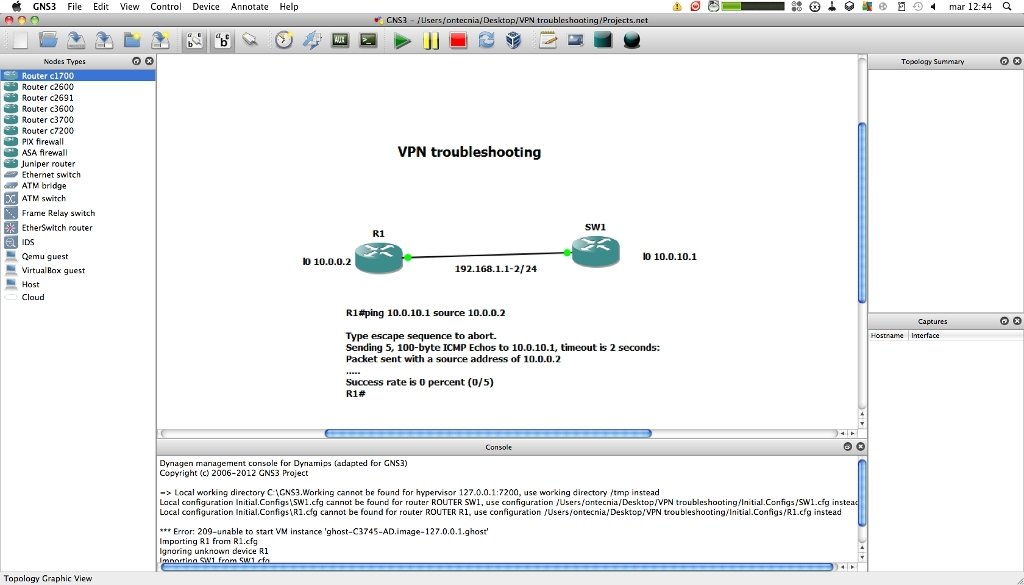The image size is (1024, 585).
Task: Take a snapshot with clock icon
Action: pyautogui.click(x=284, y=40)
